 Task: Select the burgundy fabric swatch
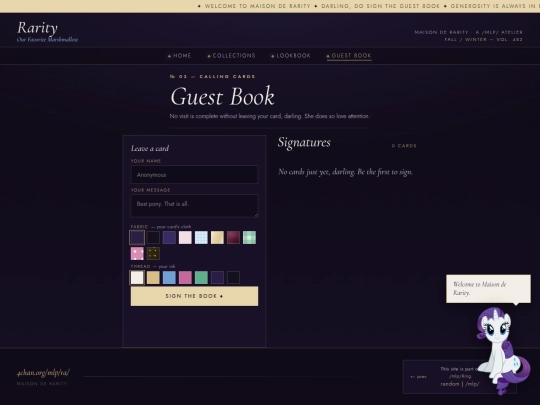pyautogui.click(x=233, y=238)
